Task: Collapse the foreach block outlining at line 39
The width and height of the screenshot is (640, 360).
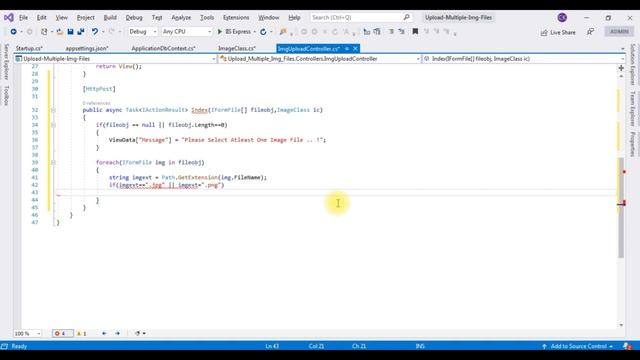Action: [53, 162]
